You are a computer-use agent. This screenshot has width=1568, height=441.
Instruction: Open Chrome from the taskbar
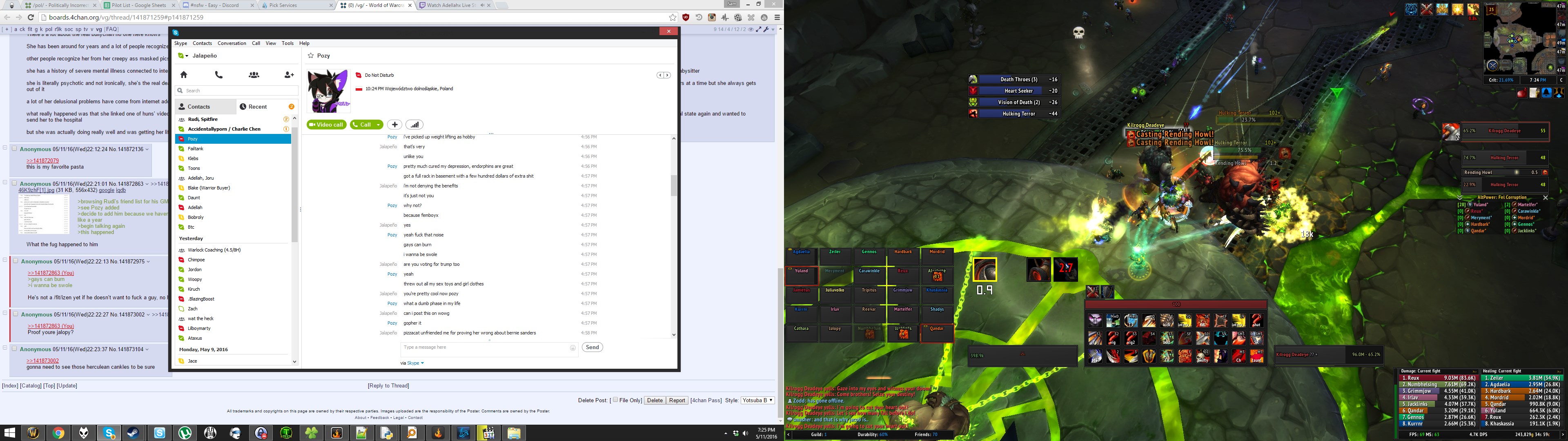click(x=58, y=433)
